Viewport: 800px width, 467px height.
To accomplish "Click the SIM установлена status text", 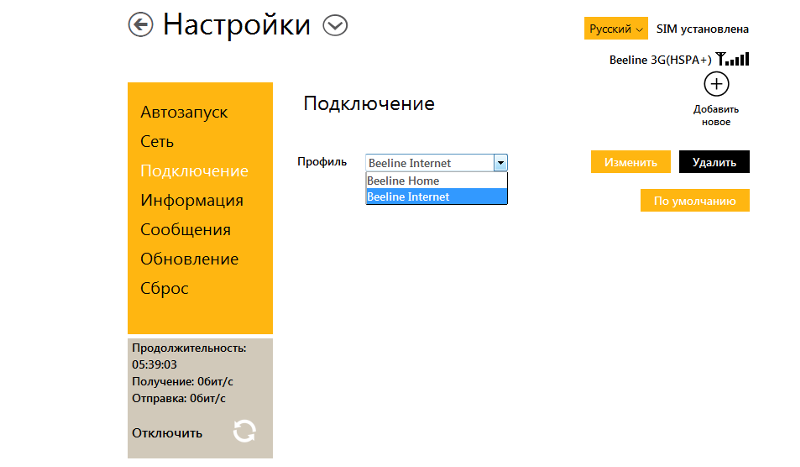I will tap(703, 29).
